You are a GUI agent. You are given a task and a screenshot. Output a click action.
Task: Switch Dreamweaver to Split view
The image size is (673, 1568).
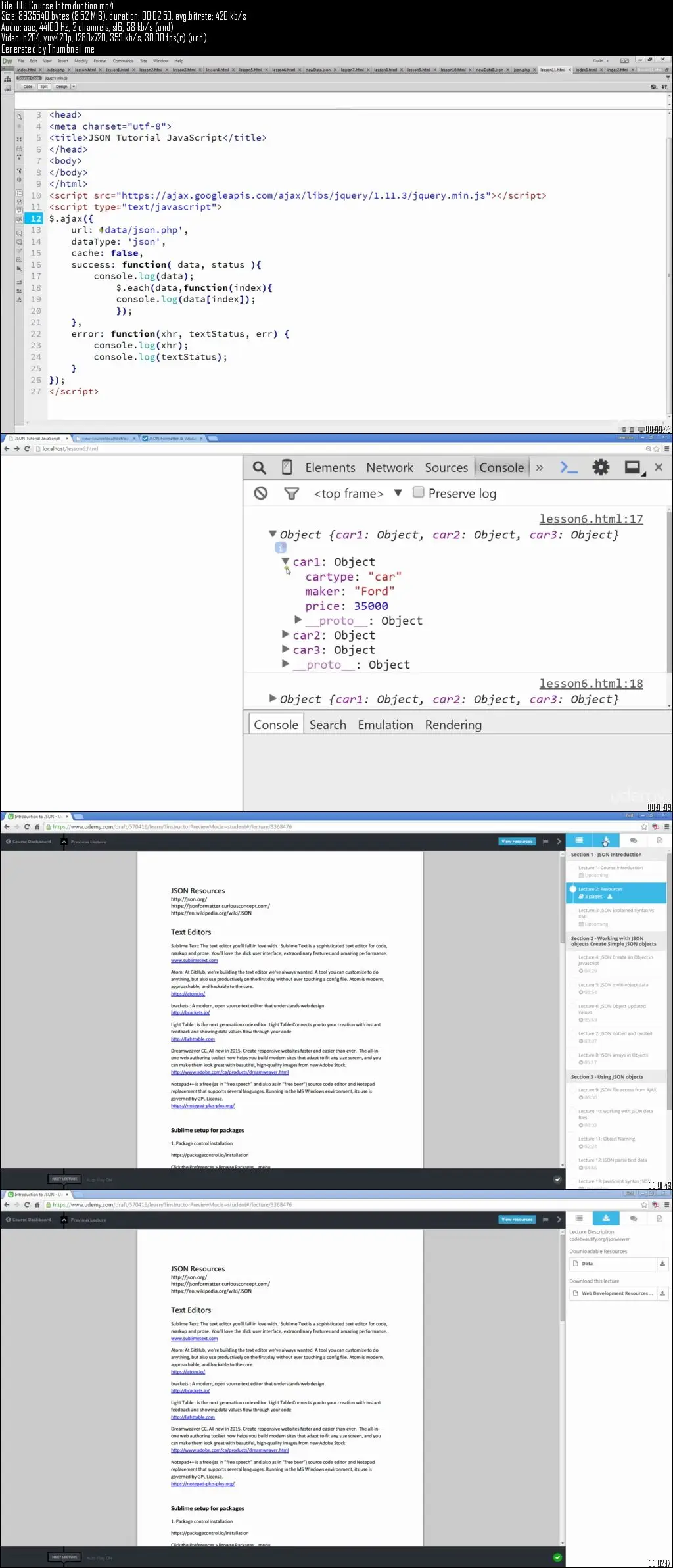[x=44, y=87]
